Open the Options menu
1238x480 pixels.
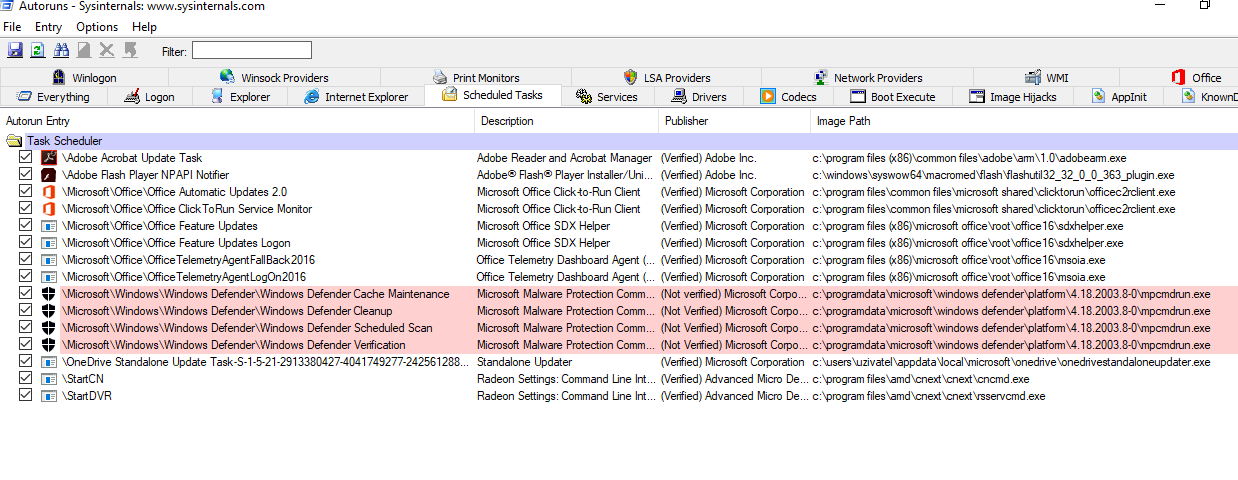point(97,27)
